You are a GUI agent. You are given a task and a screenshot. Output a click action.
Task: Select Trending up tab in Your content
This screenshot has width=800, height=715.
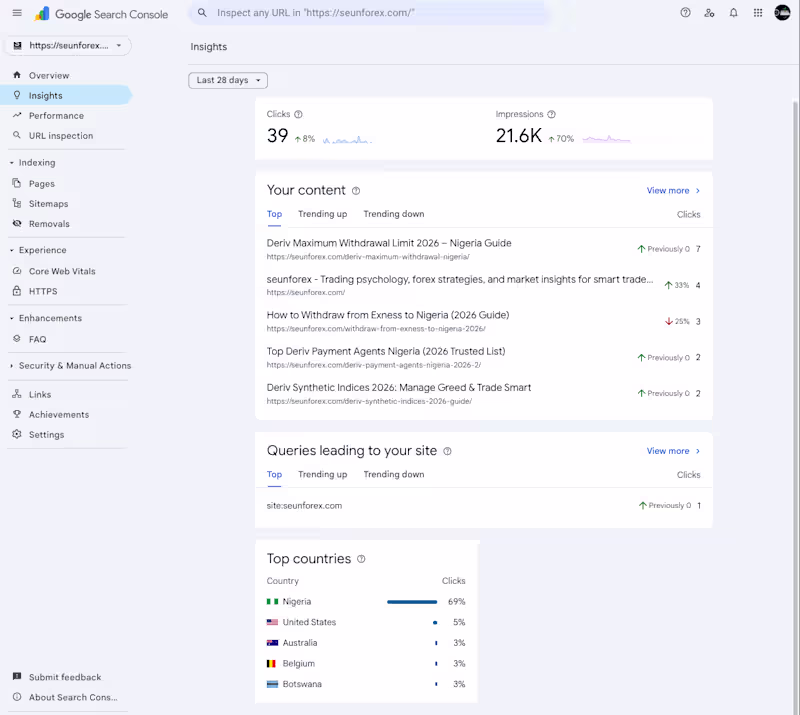(322, 214)
